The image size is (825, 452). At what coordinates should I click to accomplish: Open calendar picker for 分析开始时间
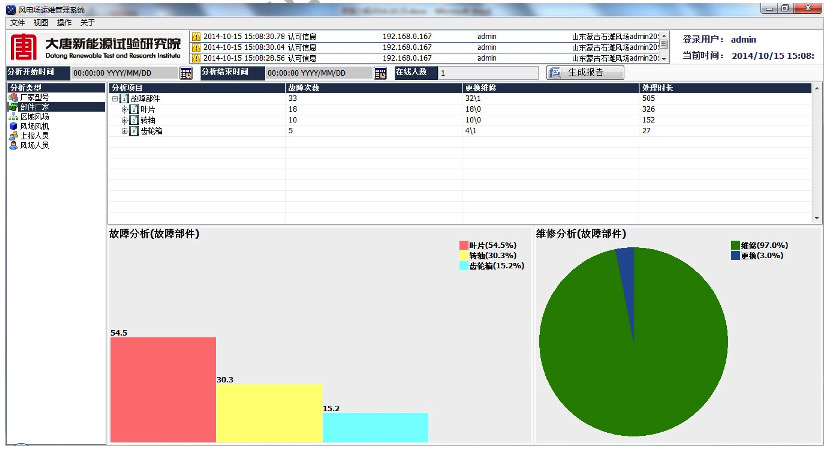[186, 73]
